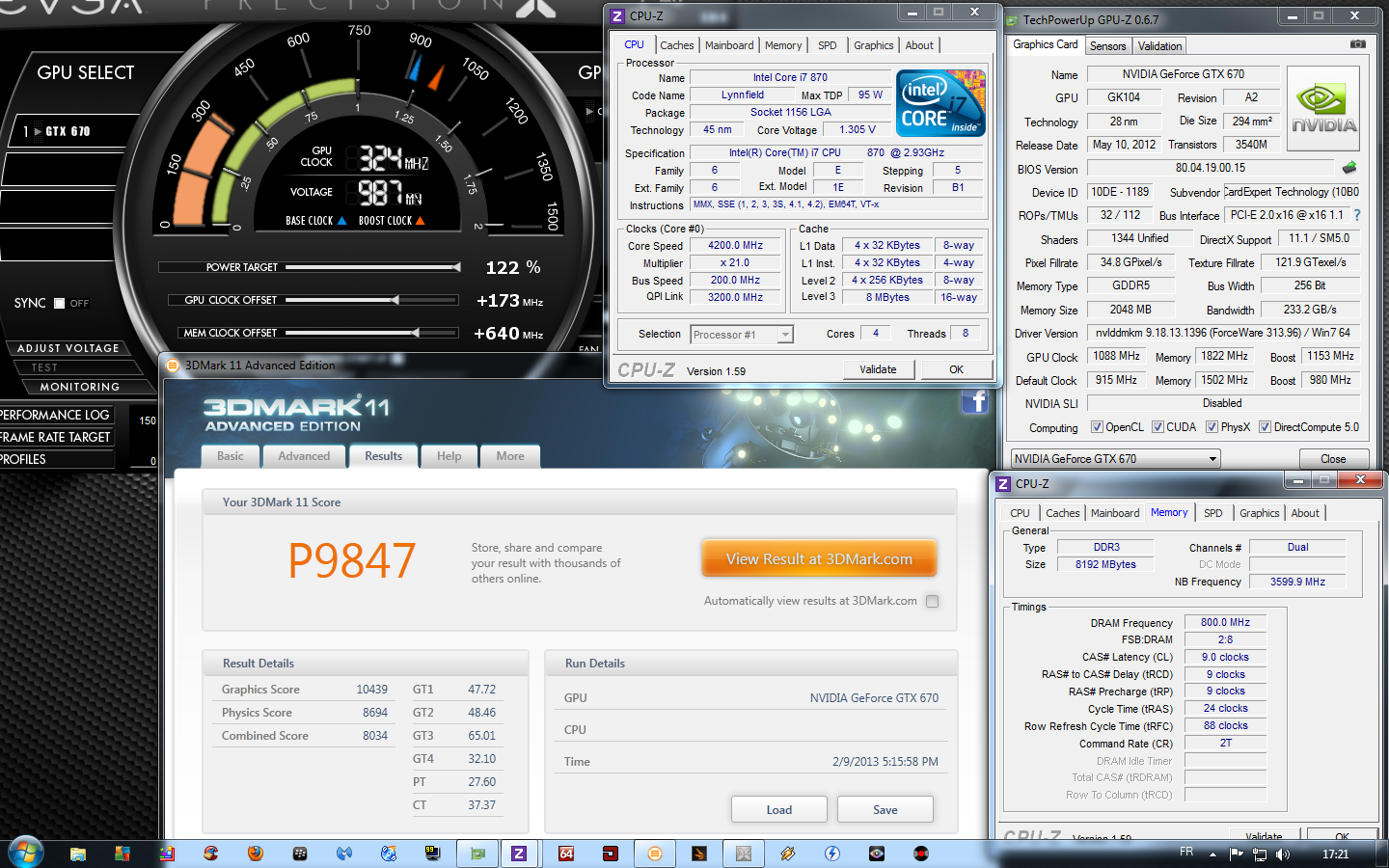Toggle the PhysX checkbox in GPU-Z
This screenshot has width=1389, height=868.
(x=1212, y=427)
